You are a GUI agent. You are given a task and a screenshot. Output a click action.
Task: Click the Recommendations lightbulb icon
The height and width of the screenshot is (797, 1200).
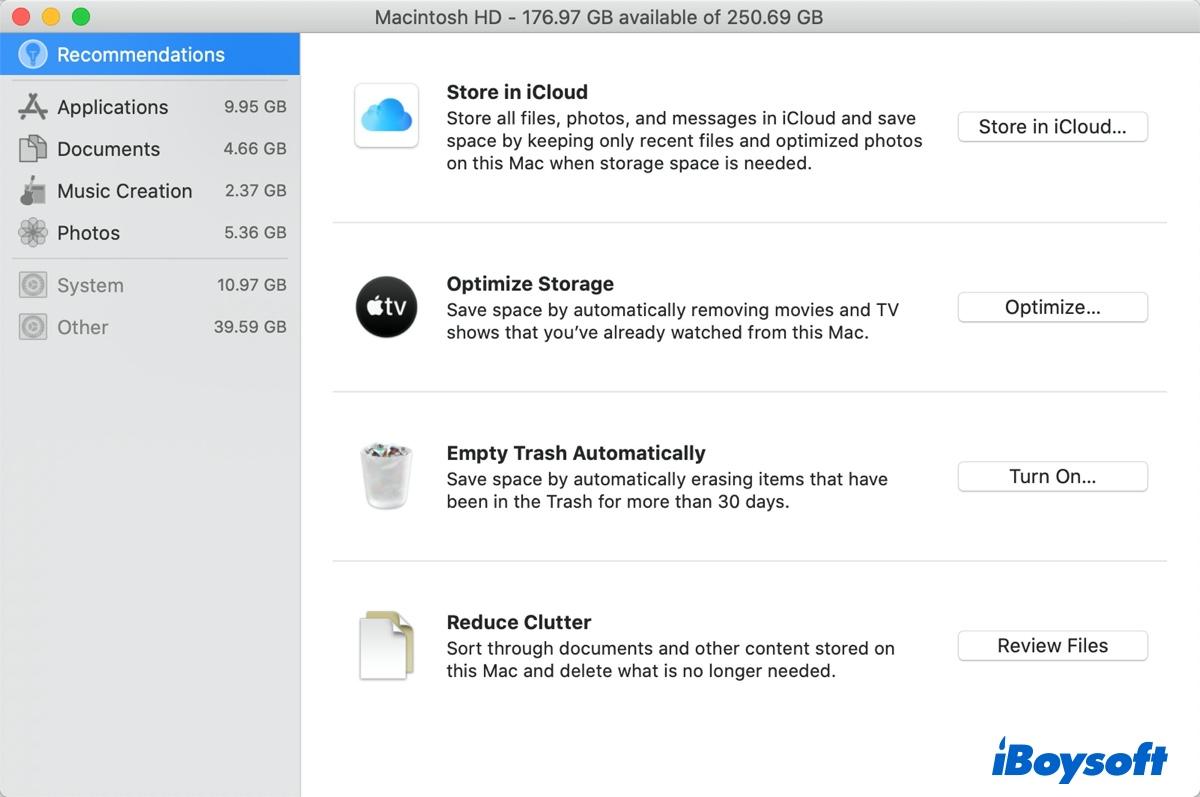tap(33, 55)
